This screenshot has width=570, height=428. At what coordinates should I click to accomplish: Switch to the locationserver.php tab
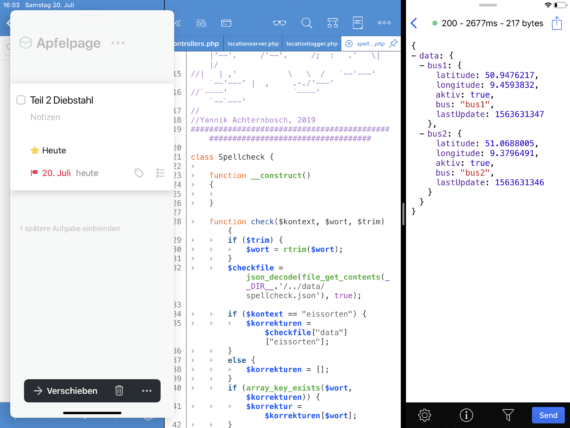(253, 44)
